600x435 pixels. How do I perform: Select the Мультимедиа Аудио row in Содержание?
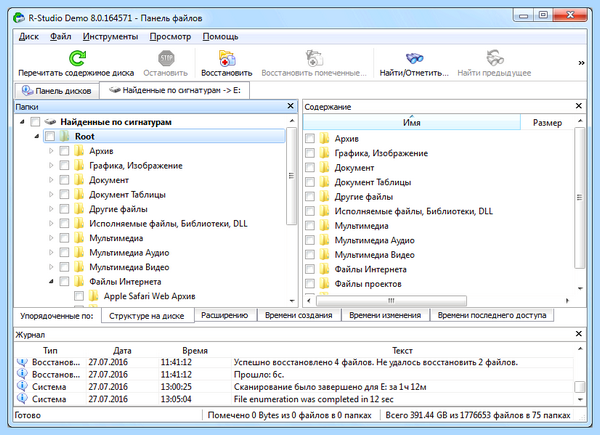point(439,240)
